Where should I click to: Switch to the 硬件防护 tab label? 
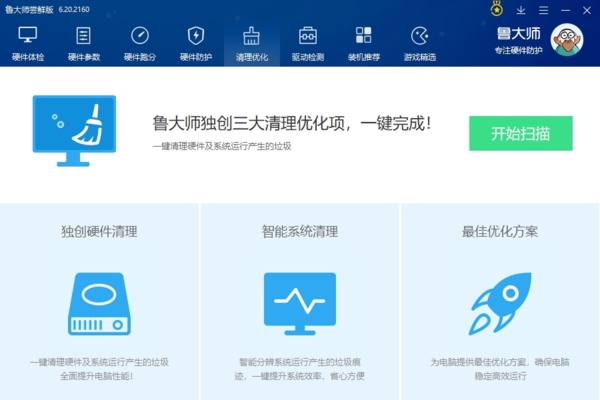pyautogui.click(x=196, y=57)
